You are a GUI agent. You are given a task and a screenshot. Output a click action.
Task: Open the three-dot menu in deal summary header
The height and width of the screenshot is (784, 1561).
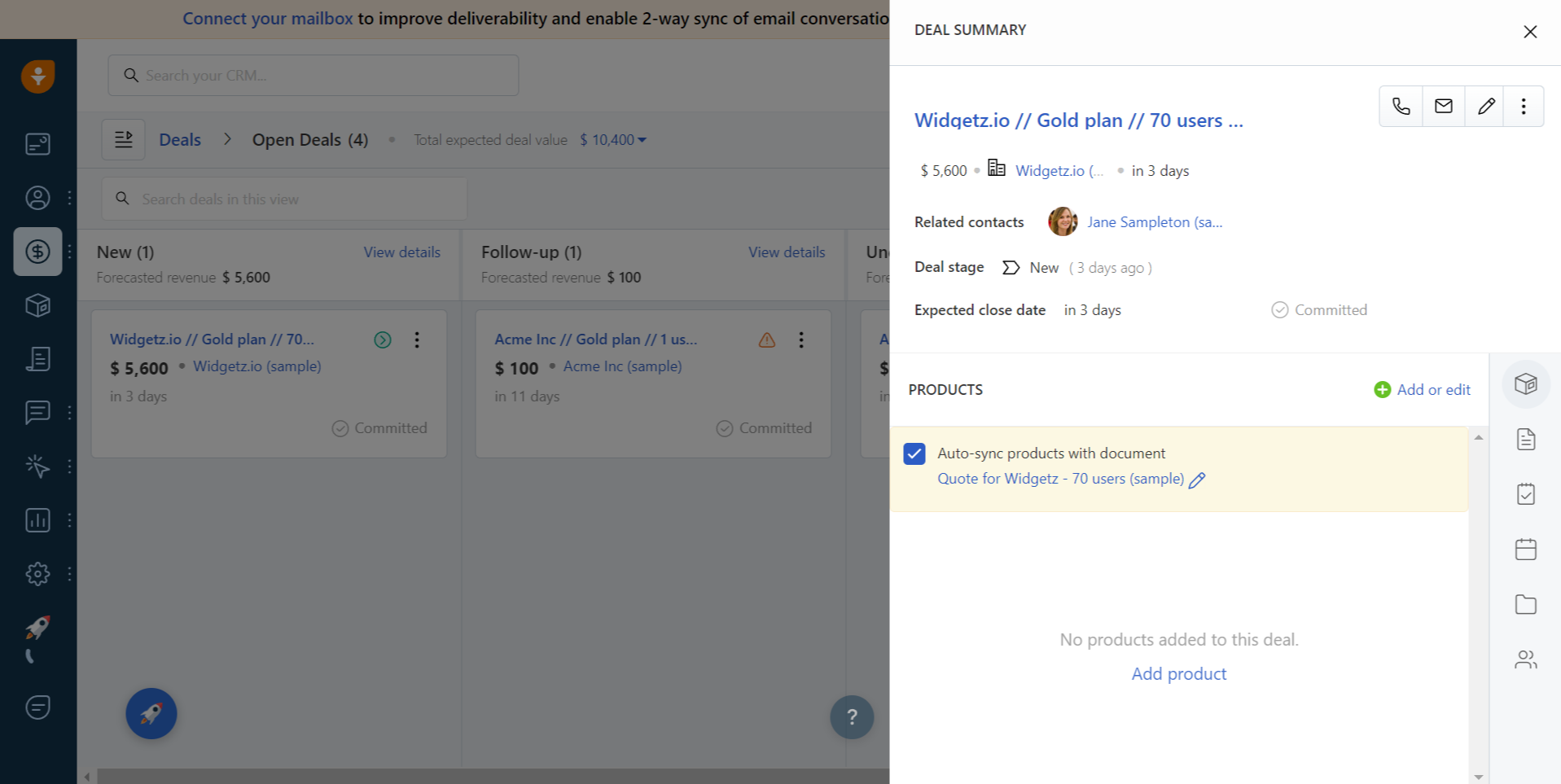coord(1523,106)
